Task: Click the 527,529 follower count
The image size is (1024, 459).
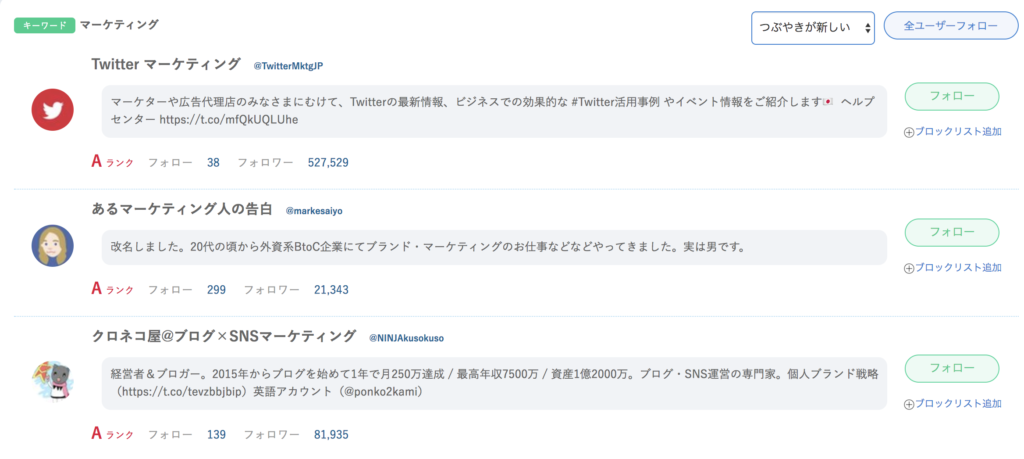Action: click(328, 162)
